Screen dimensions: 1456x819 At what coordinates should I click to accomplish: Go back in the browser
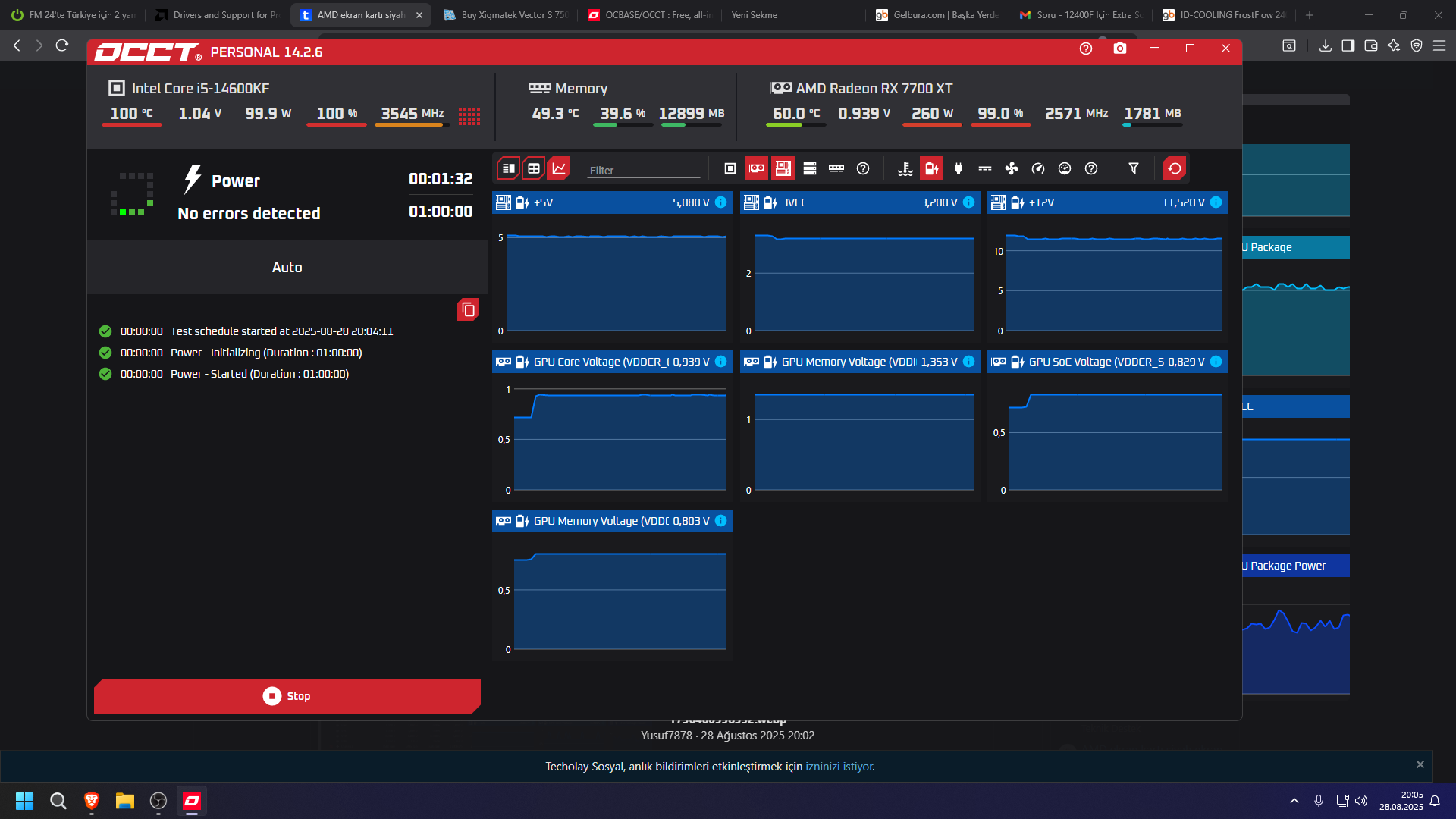[x=17, y=45]
